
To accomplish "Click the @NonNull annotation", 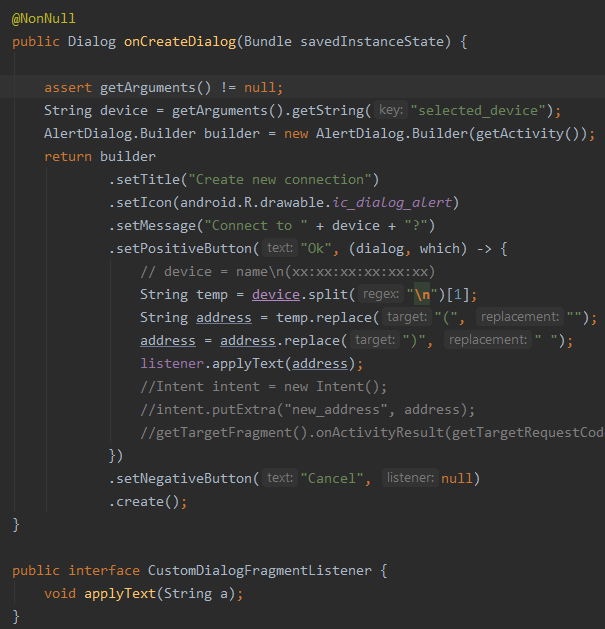I will [44, 18].
